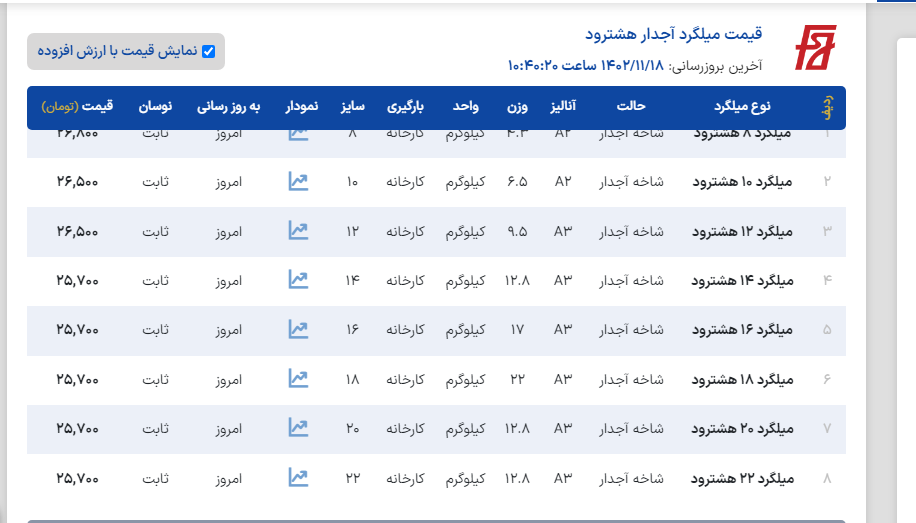916x523 pixels.
Task: Click the red Hashtrood factory logo
Action: (814, 48)
